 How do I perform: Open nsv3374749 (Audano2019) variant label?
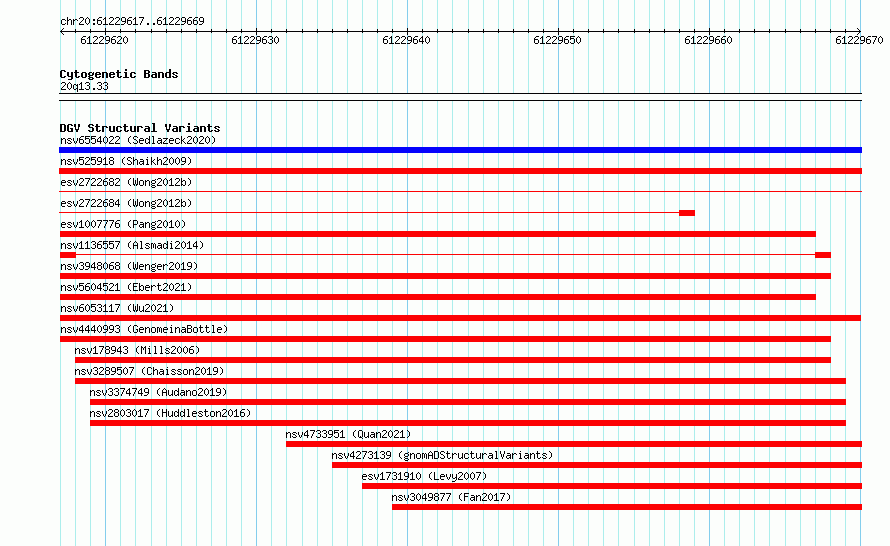pyautogui.click(x=158, y=392)
